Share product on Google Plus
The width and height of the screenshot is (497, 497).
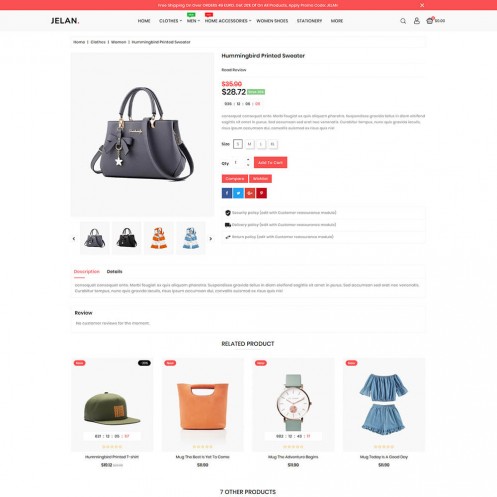250,193
